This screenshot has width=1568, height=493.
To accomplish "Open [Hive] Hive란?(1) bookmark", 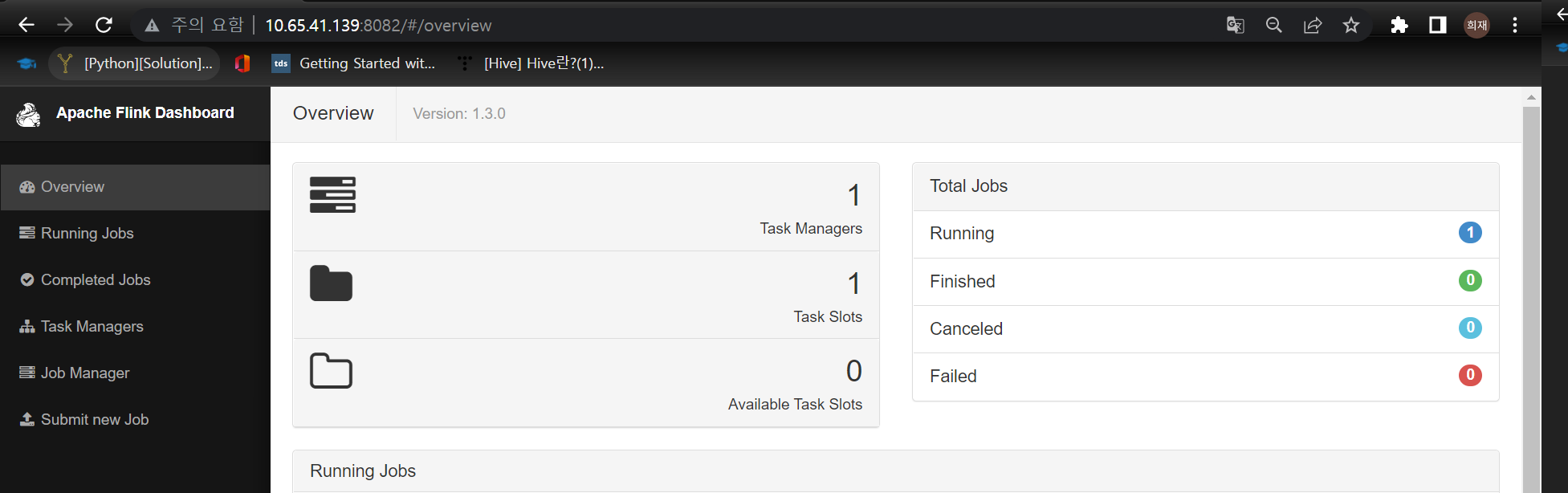I will (530, 63).
